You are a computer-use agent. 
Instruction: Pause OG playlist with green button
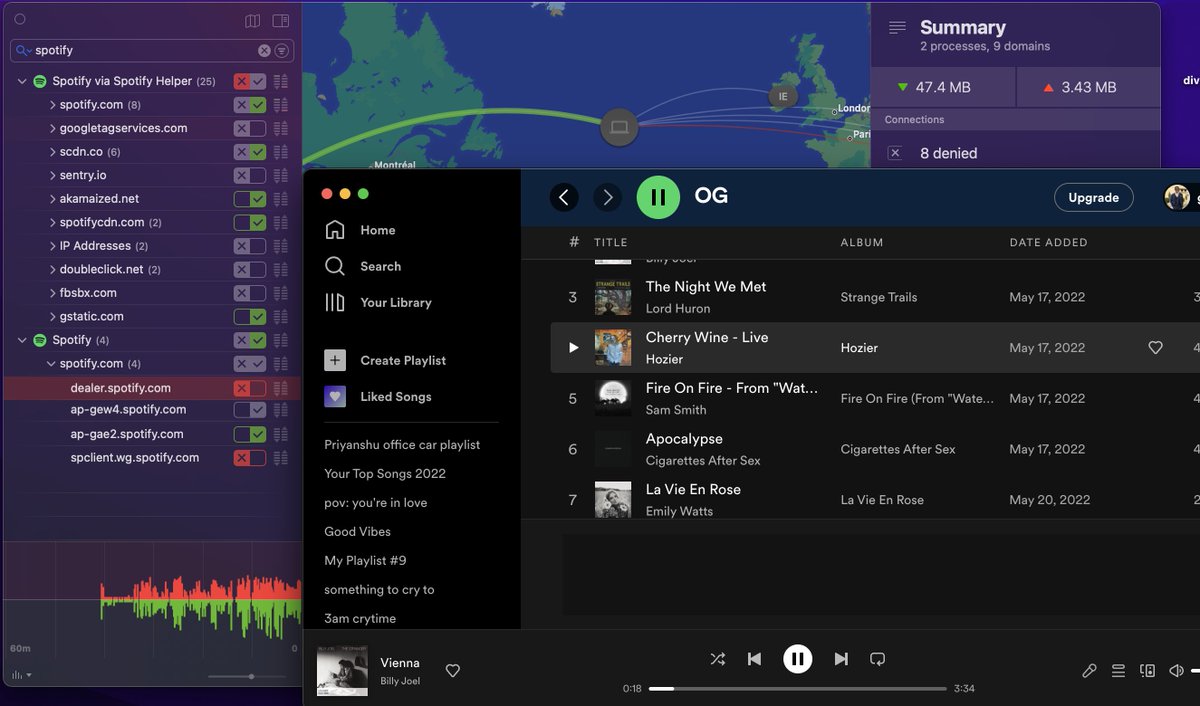[658, 197]
